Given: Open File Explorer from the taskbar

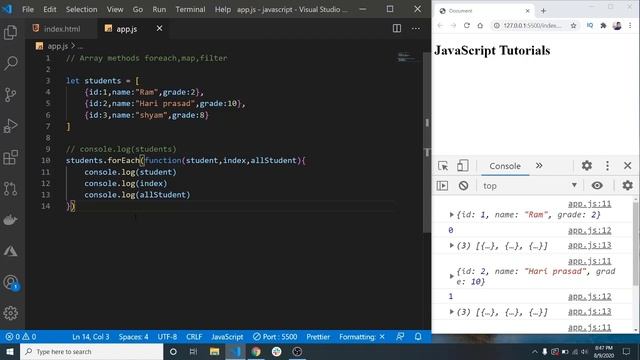Looking at the screenshot, I should click(214, 351).
